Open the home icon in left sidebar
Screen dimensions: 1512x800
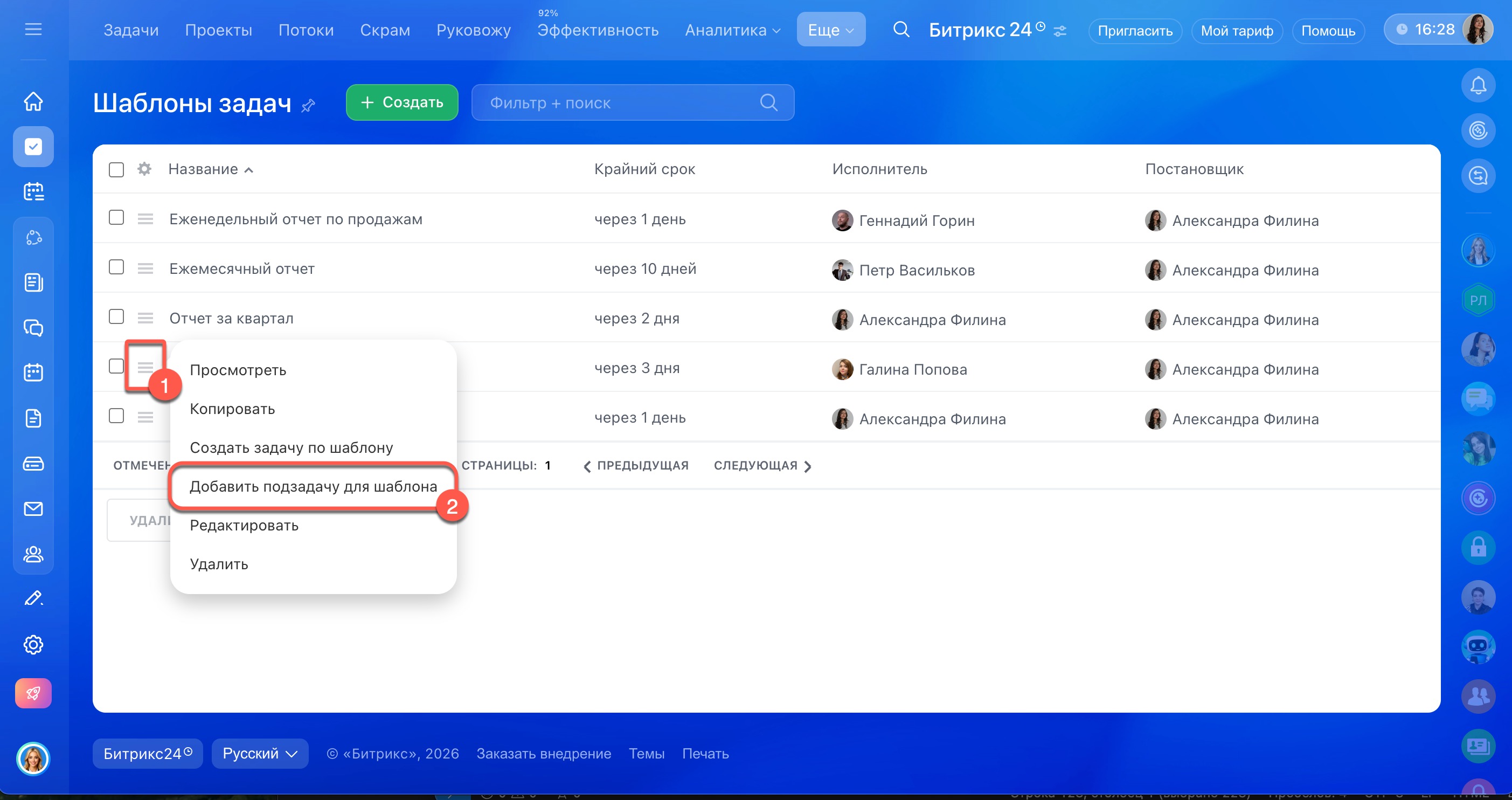click(33, 101)
